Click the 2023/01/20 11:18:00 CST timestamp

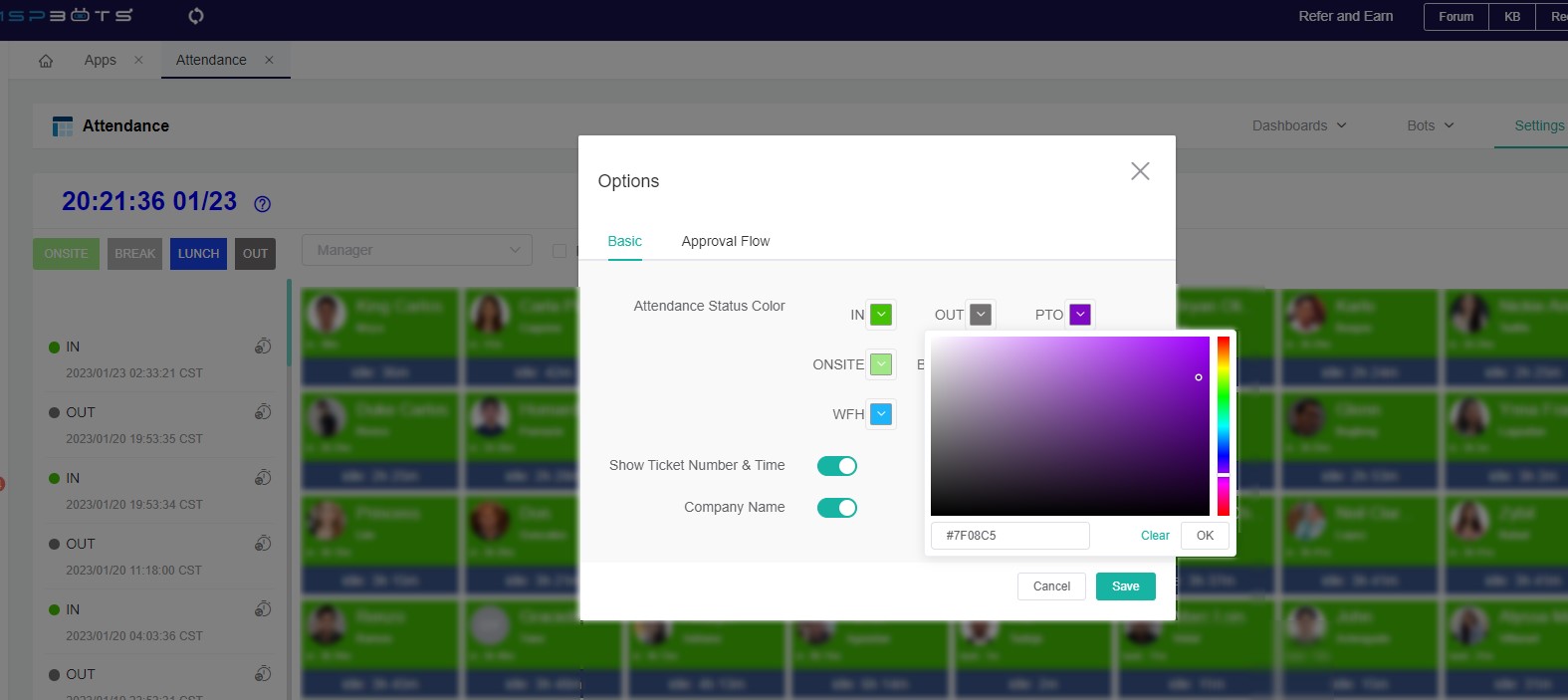coord(133,571)
